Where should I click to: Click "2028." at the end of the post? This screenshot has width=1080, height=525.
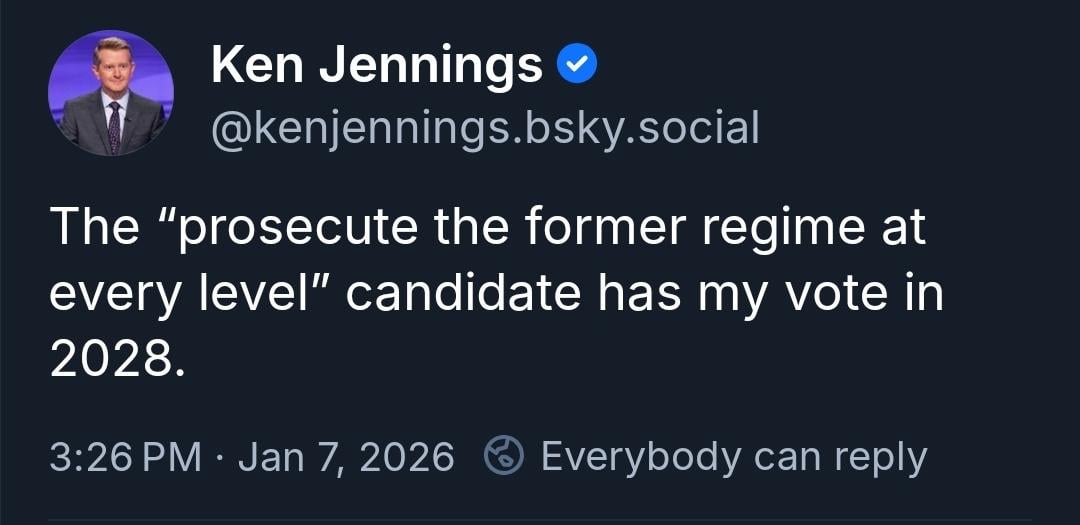tap(117, 361)
